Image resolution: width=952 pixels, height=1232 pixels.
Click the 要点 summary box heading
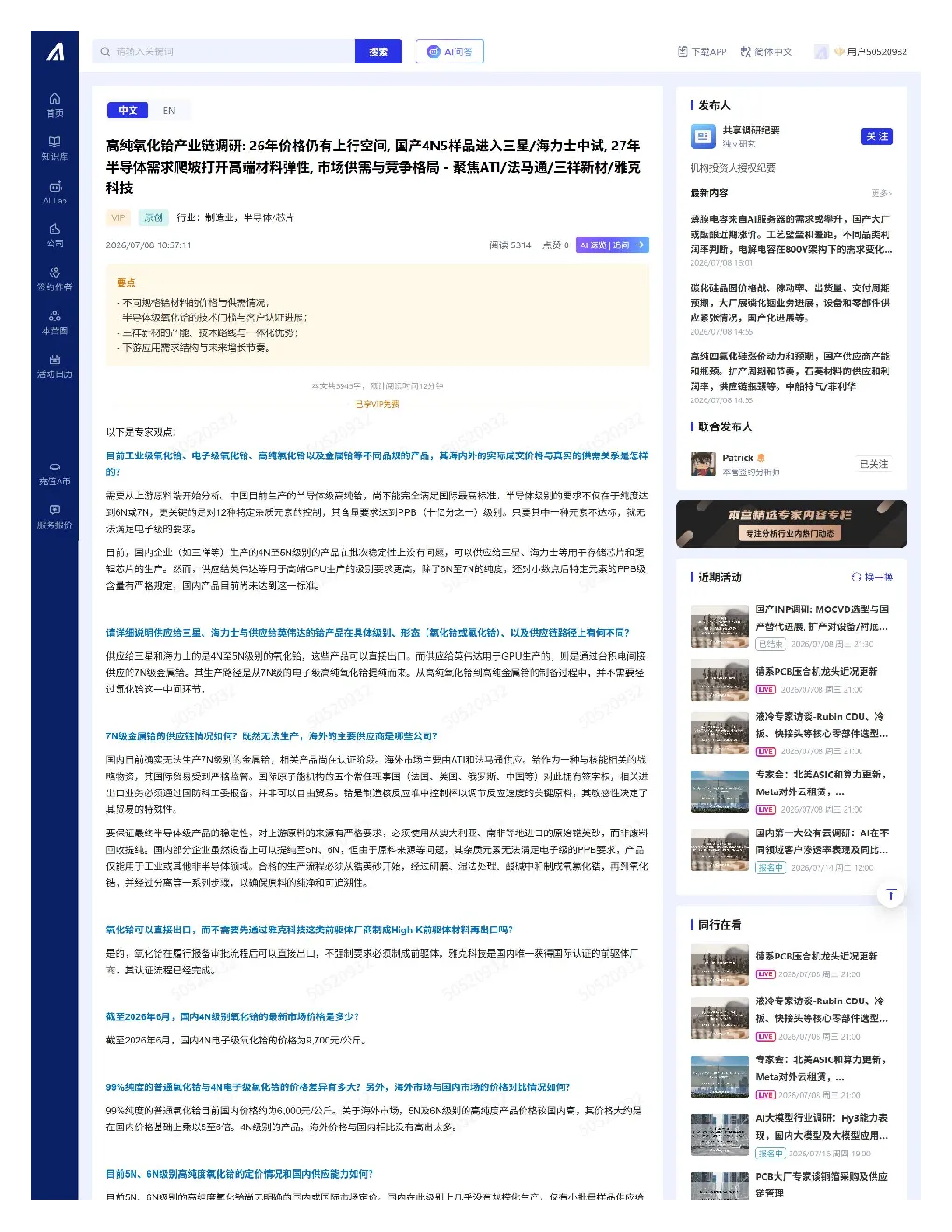(126, 282)
